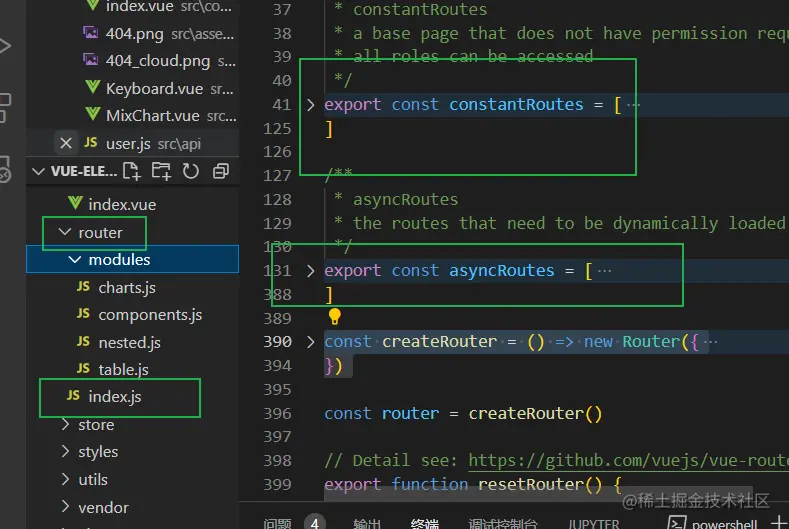Open the github vue-router link in comment
The width and height of the screenshot is (789, 529).
628,461
